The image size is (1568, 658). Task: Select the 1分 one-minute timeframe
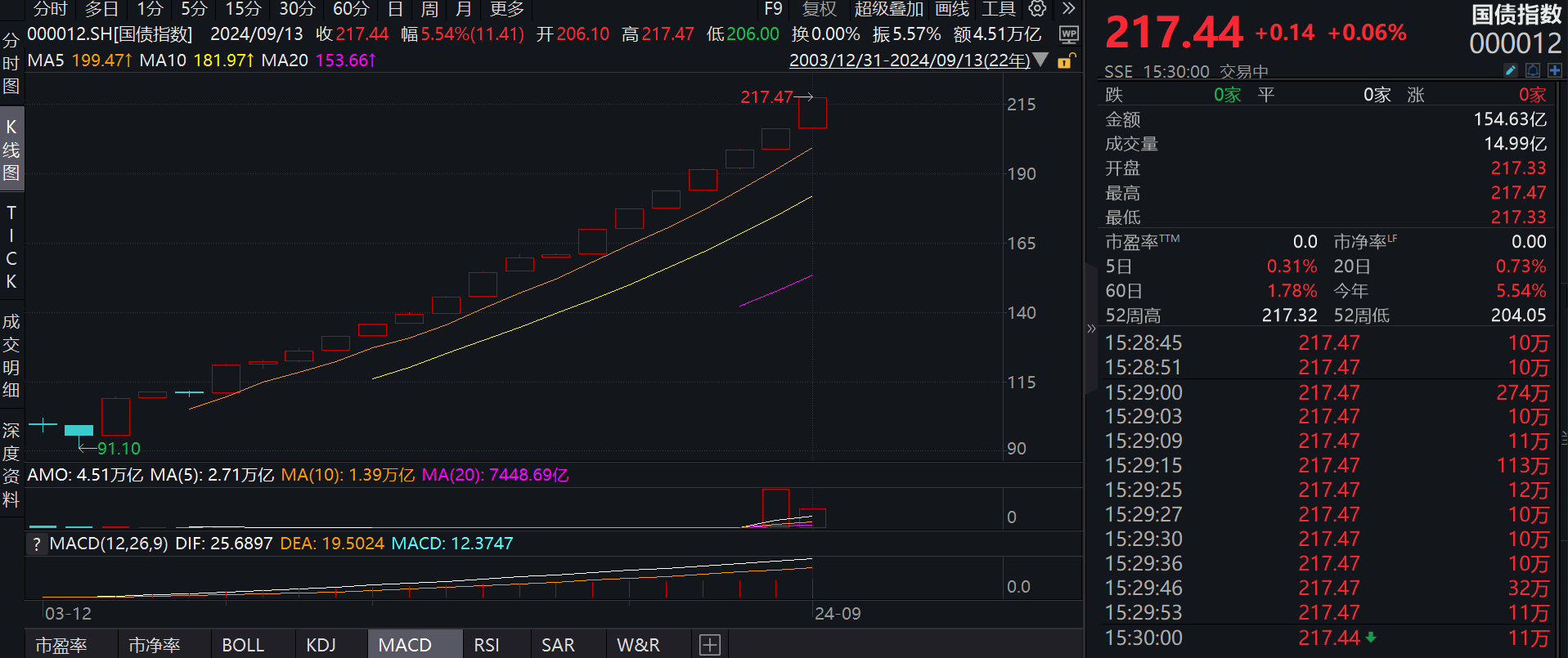150,9
